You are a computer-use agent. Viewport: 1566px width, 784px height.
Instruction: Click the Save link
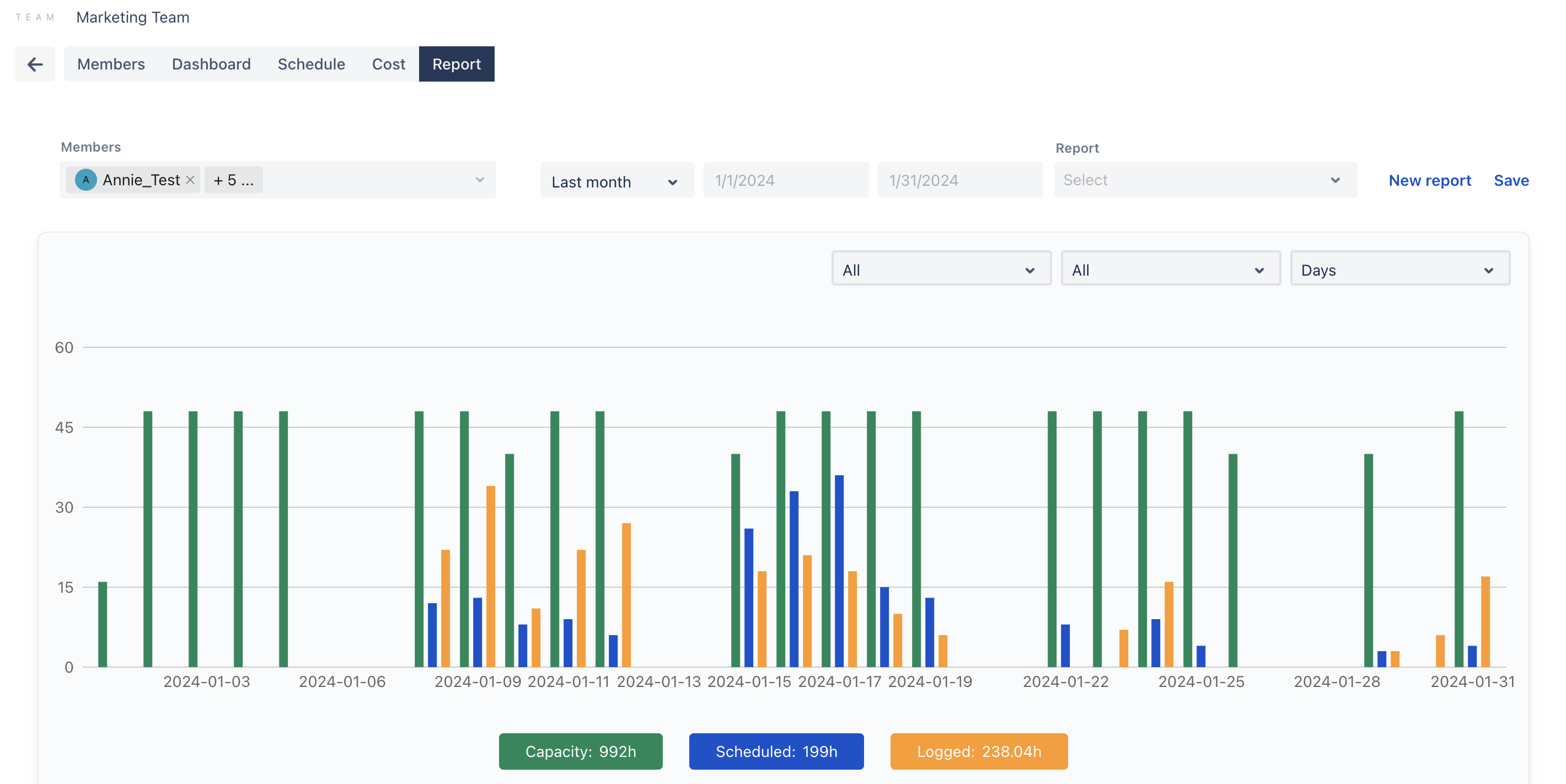tap(1511, 180)
